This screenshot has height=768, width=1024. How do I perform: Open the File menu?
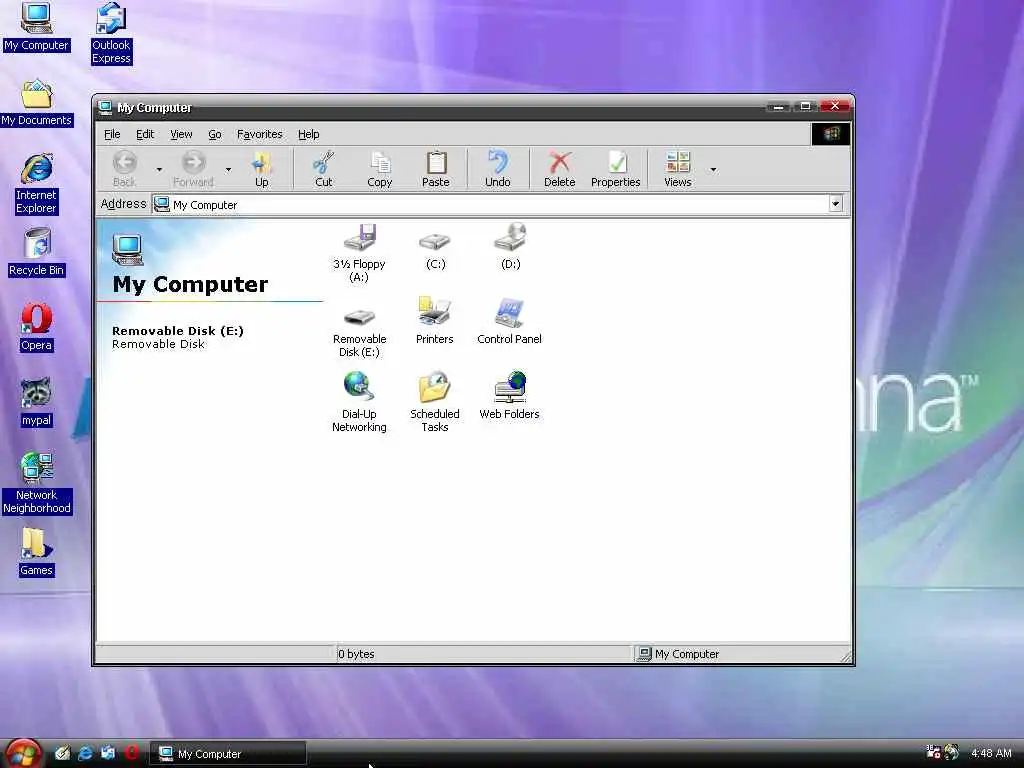112,134
